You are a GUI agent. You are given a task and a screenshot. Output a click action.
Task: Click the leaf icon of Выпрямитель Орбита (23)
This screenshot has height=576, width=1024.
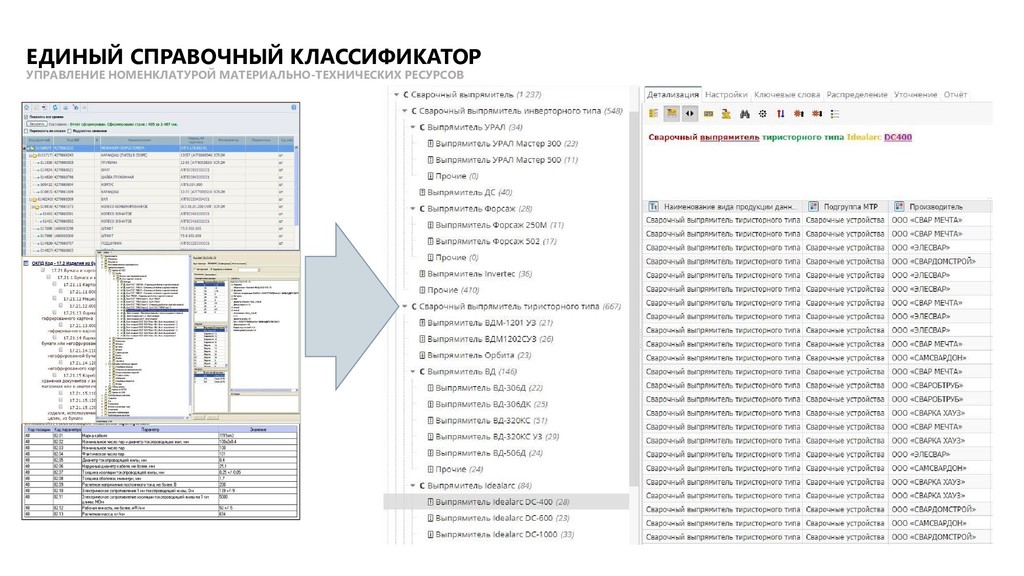point(422,355)
